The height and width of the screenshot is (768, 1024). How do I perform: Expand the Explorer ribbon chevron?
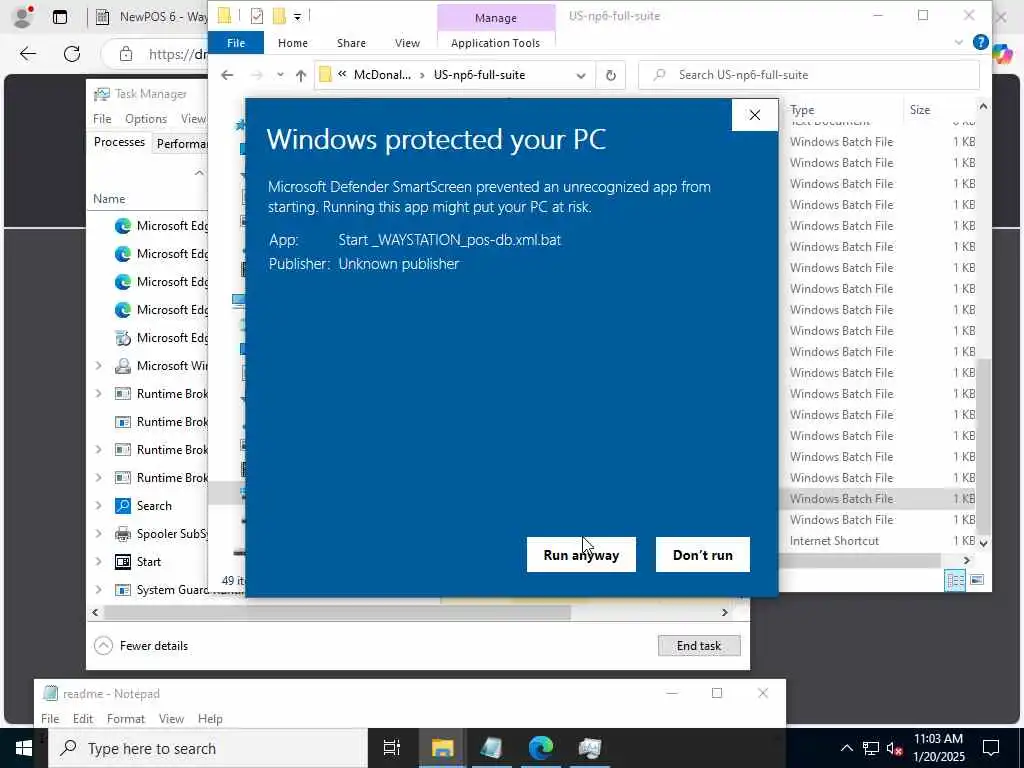tap(958, 42)
